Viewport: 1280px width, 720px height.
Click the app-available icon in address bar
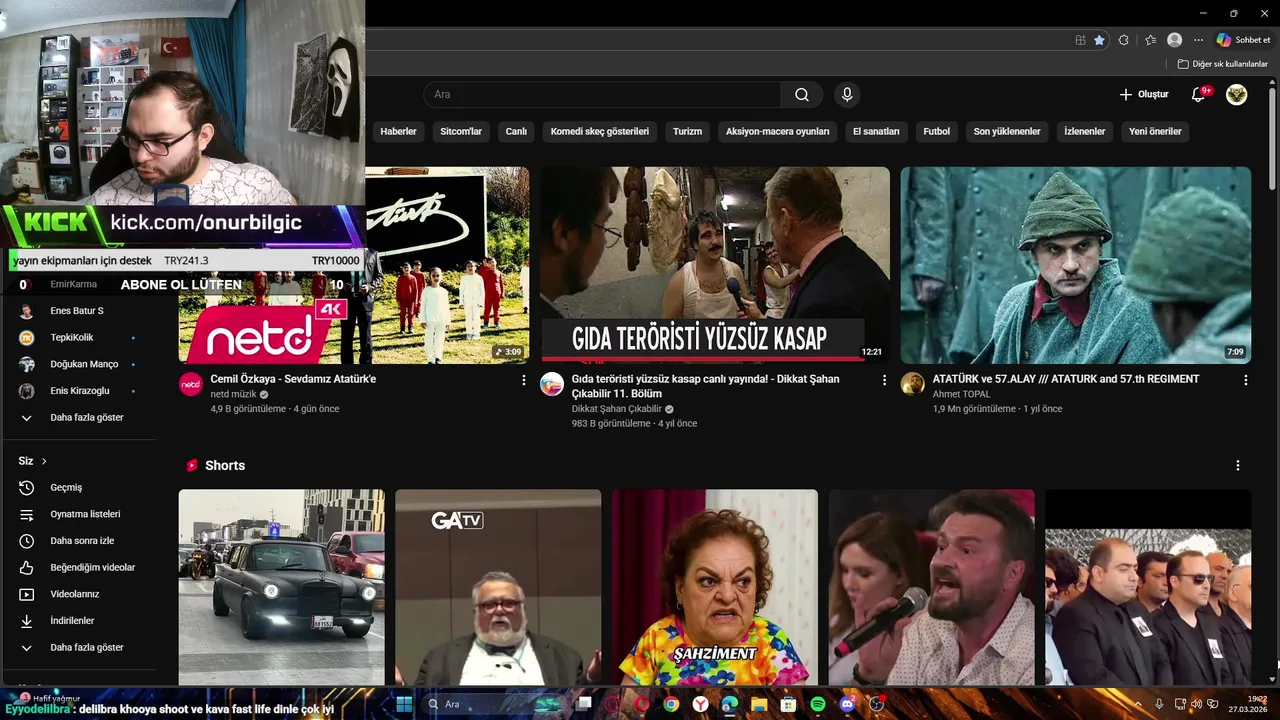1080,40
